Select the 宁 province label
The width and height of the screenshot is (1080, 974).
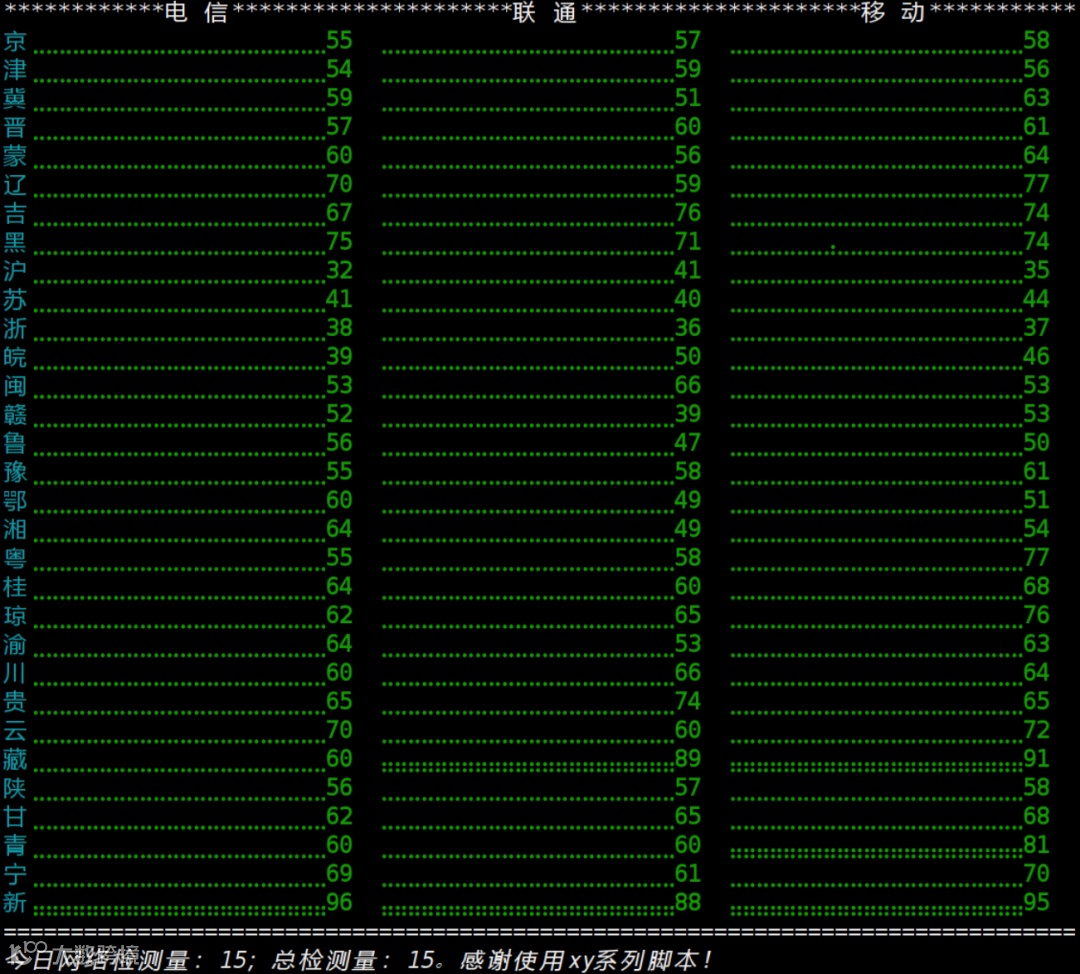click(x=15, y=873)
